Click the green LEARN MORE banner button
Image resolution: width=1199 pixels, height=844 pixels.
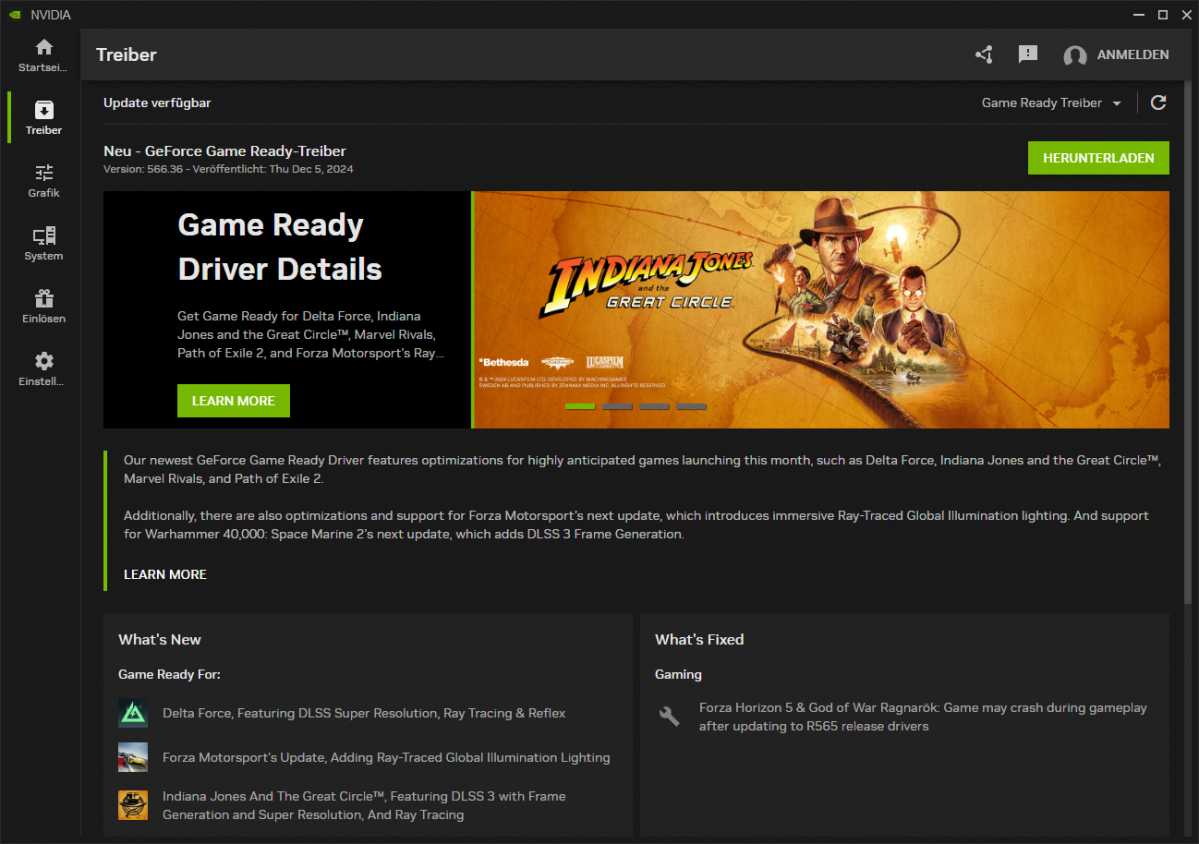[x=233, y=401]
